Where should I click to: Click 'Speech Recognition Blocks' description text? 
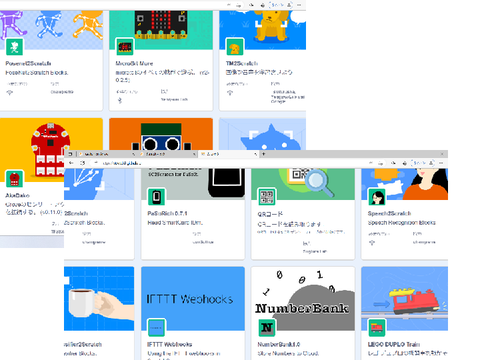coord(402,222)
